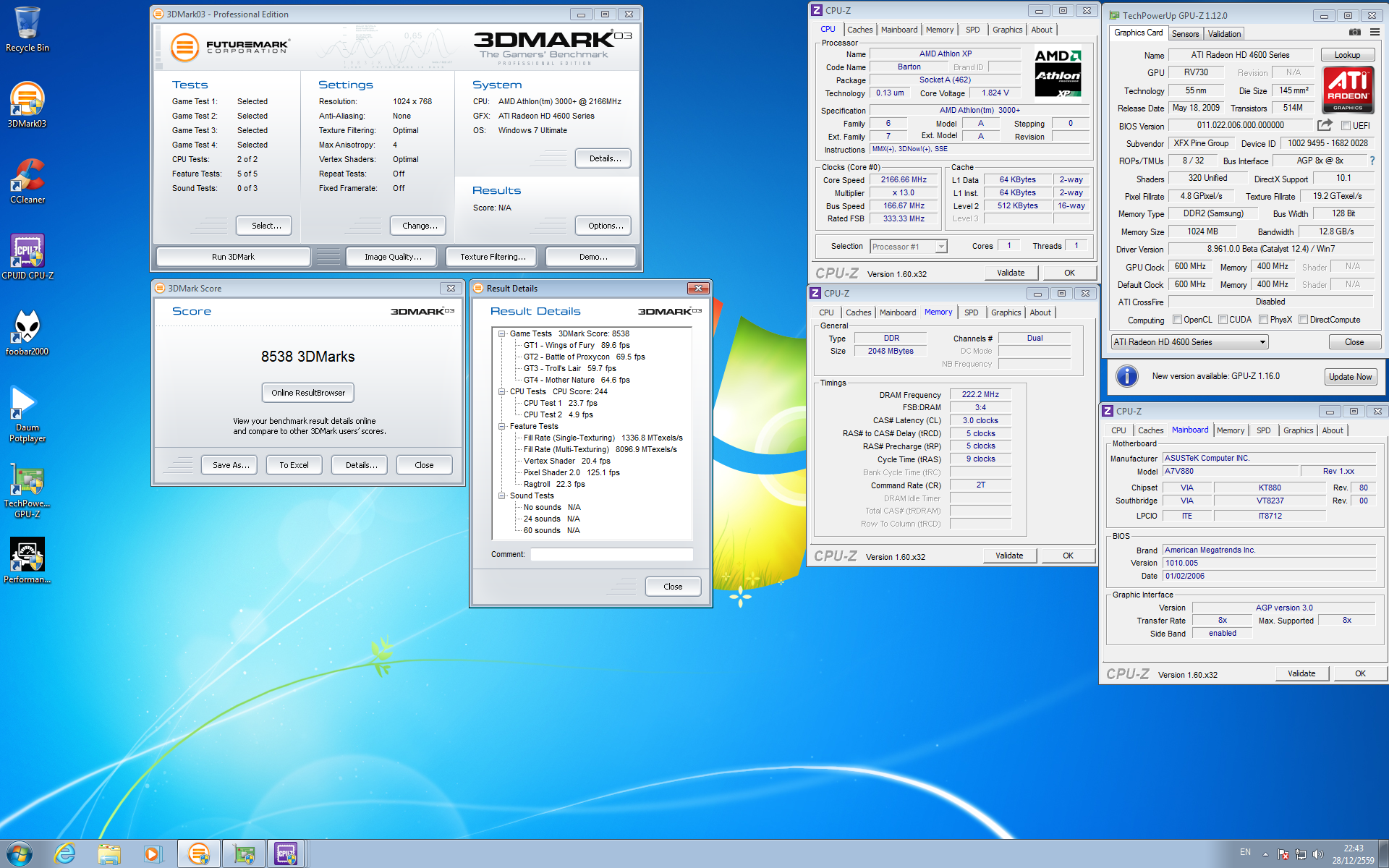Click the Bus Interface question mark icon
This screenshot has height=868, width=1389.
1372,161
